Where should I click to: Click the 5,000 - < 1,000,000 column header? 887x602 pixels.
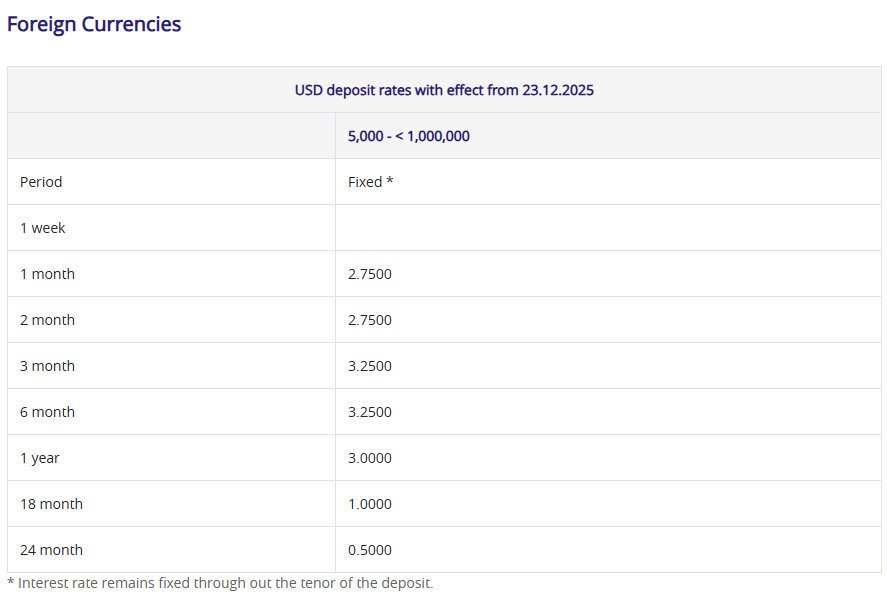(409, 136)
